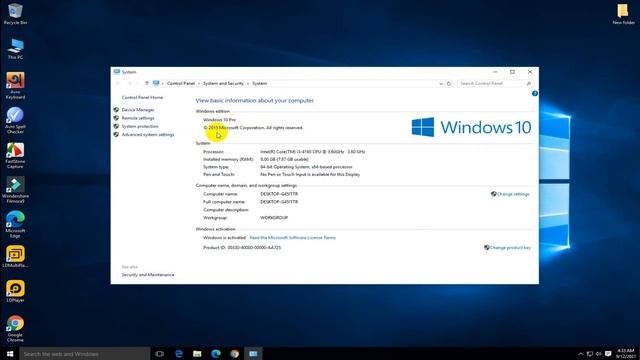
Task: Click the help question mark icon
Action: (x=535, y=93)
